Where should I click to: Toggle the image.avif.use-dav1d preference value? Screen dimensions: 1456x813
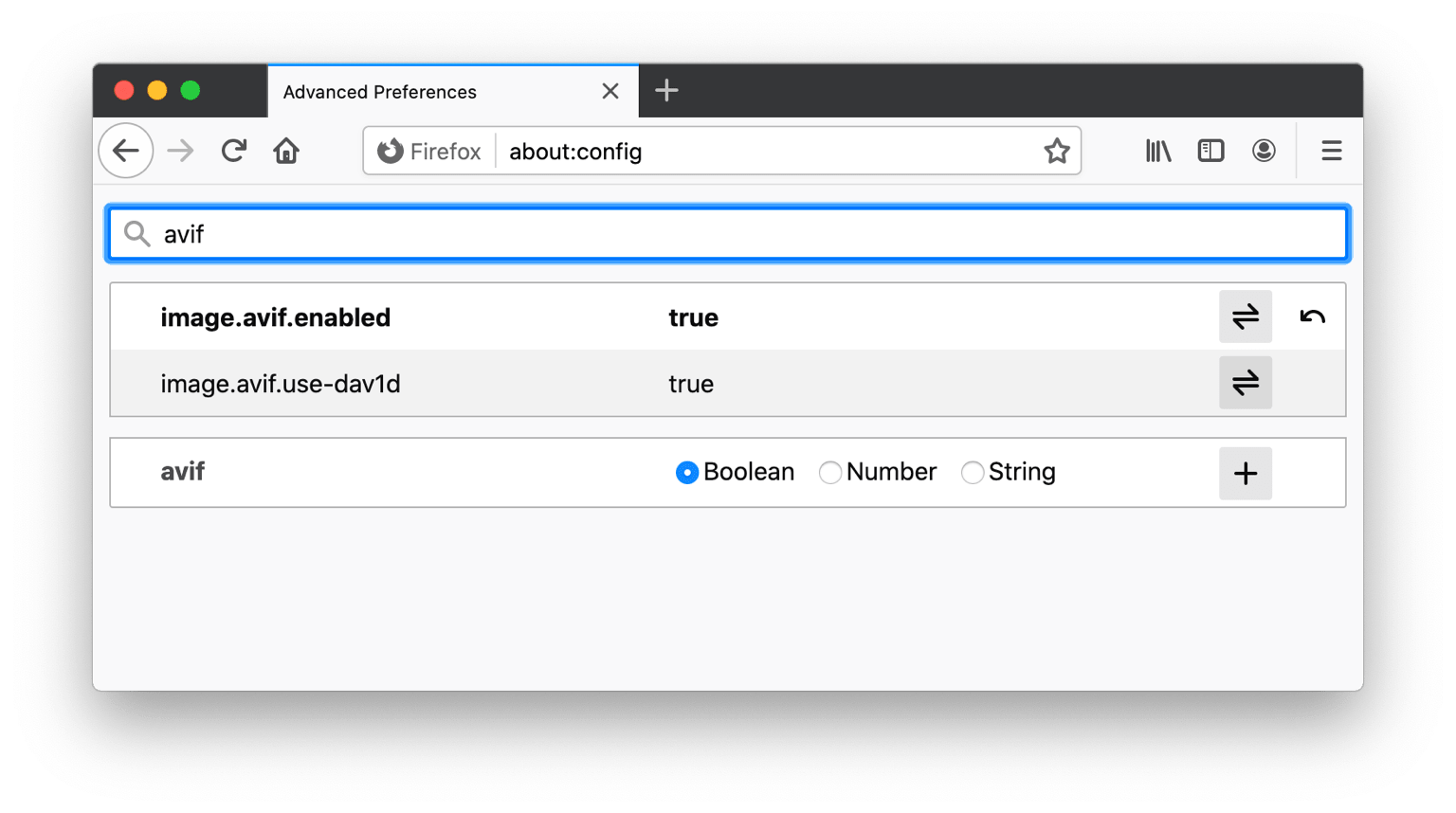(1245, 383)
